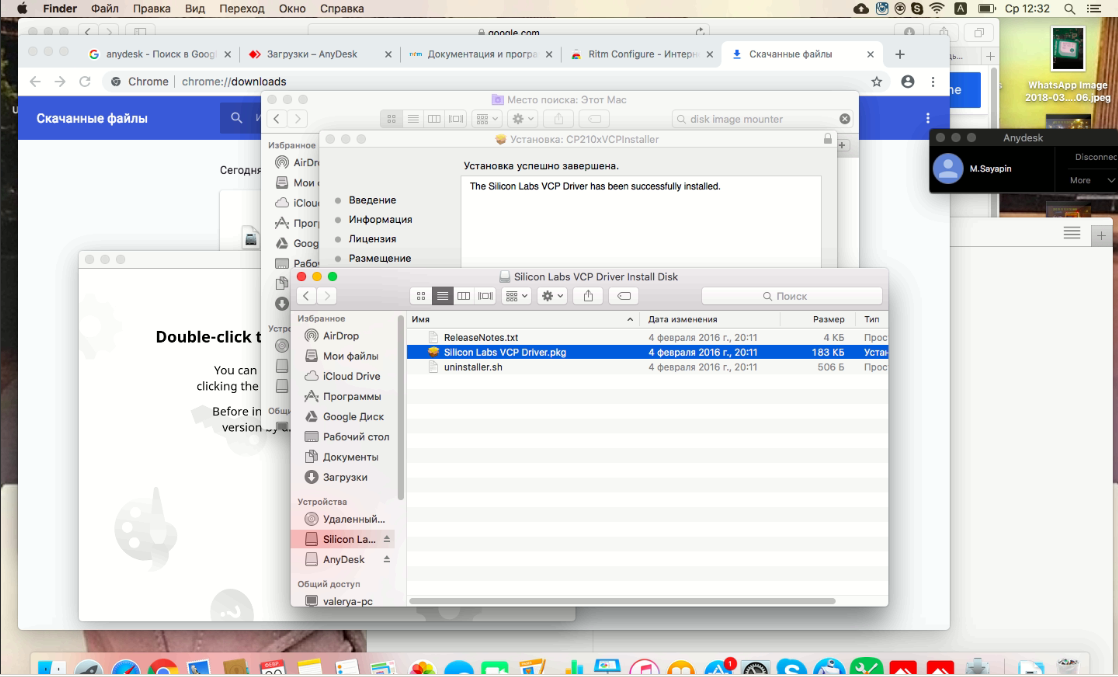Click chrome://downloads address bar
The width and height of the screenshot is (1118, 677).
(x=234, y=81)
